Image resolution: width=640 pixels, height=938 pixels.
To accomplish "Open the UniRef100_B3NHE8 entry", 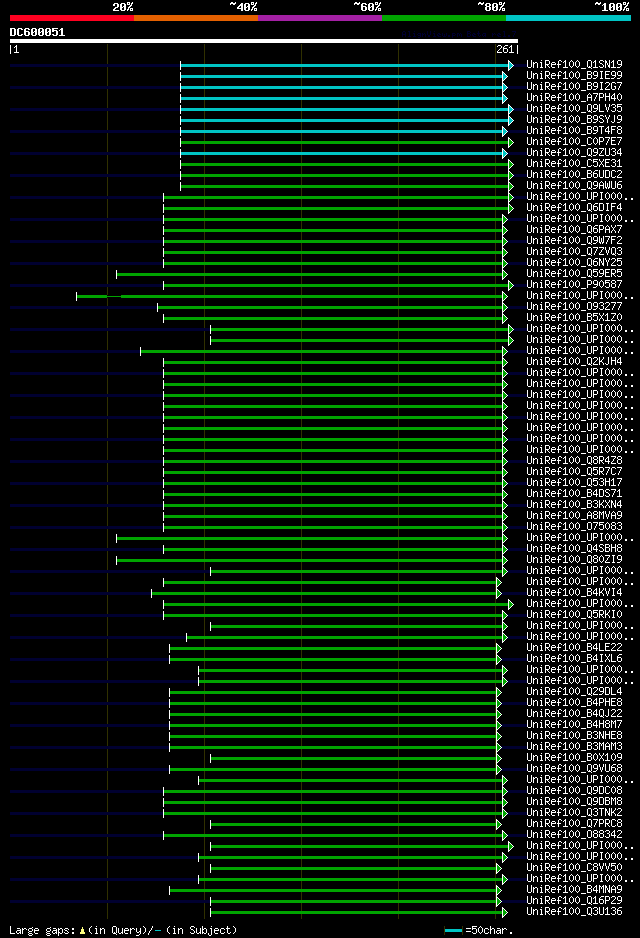I will coord(574,735).
